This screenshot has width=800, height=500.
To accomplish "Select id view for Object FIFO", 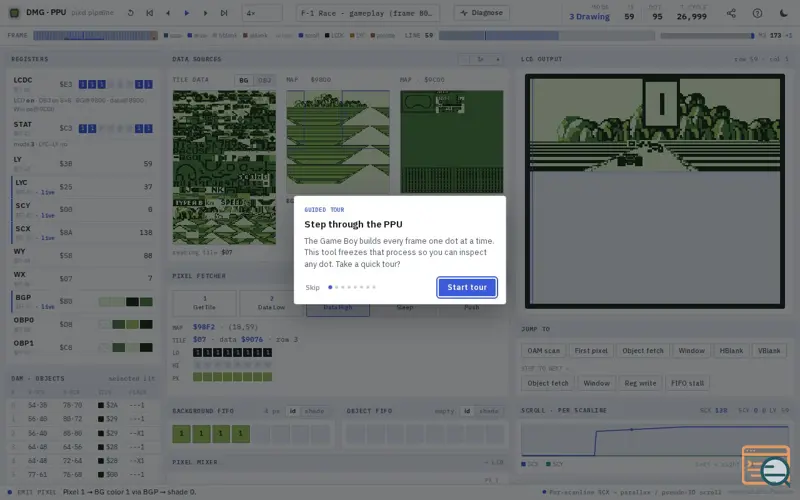I will coord(467,411).
